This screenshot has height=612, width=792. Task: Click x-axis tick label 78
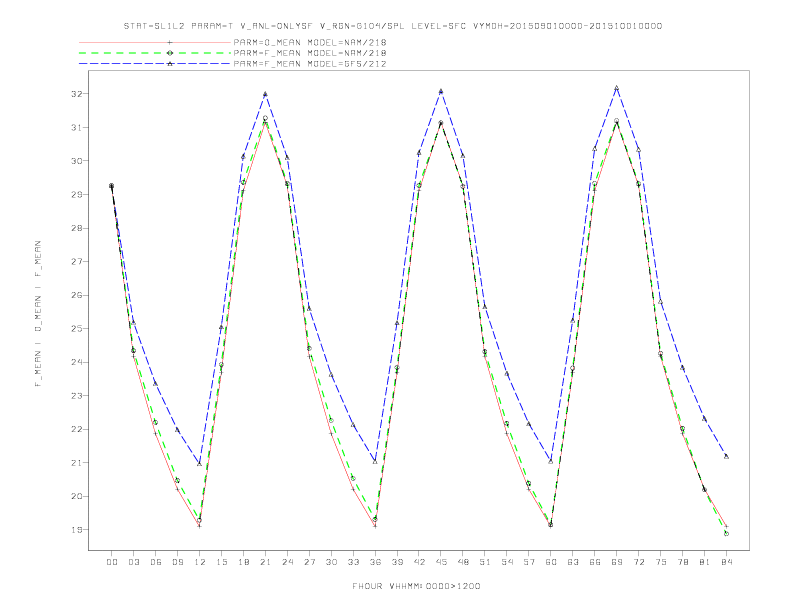click(x=682, y=562)
